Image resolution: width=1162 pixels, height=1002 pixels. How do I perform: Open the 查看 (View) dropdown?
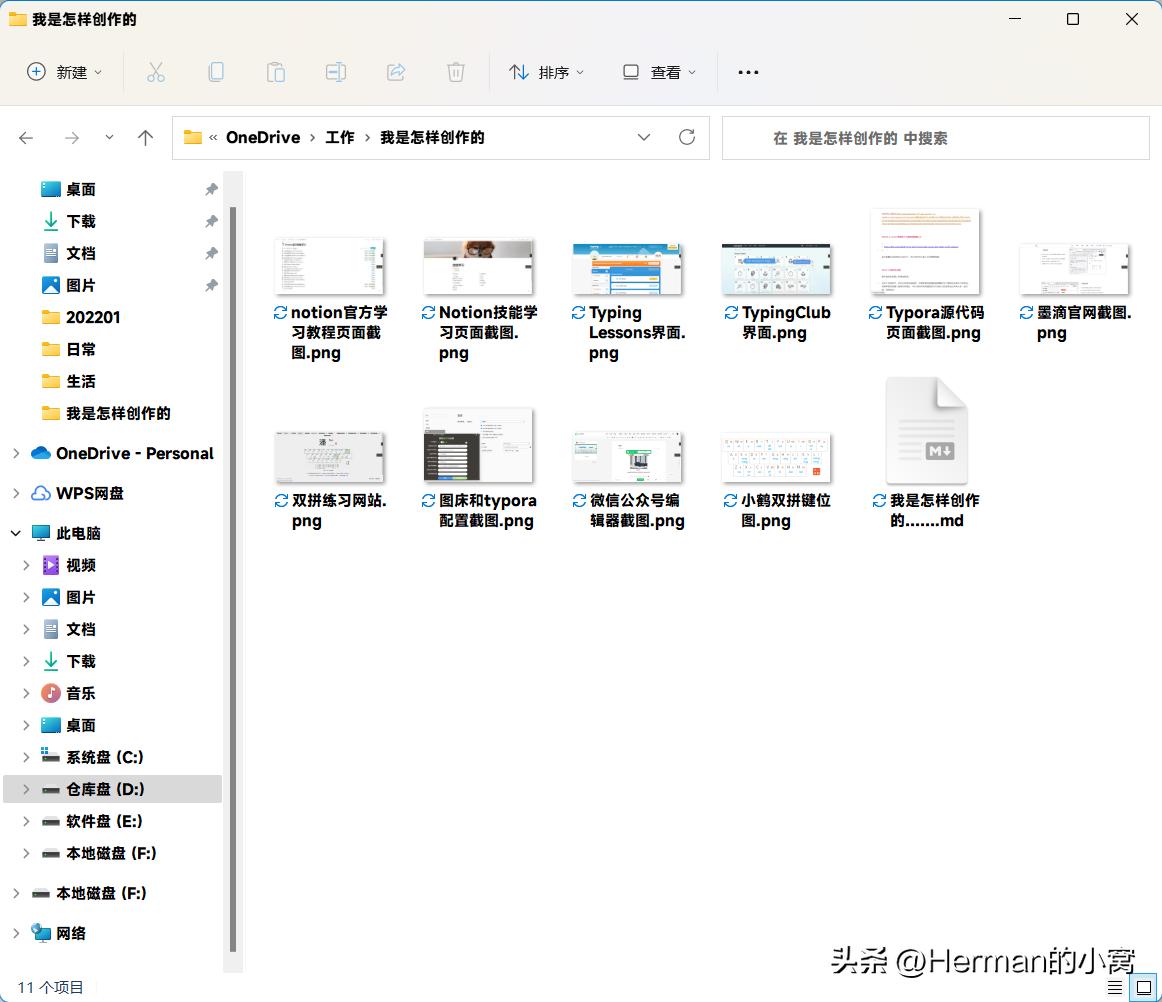click(658, 71)
